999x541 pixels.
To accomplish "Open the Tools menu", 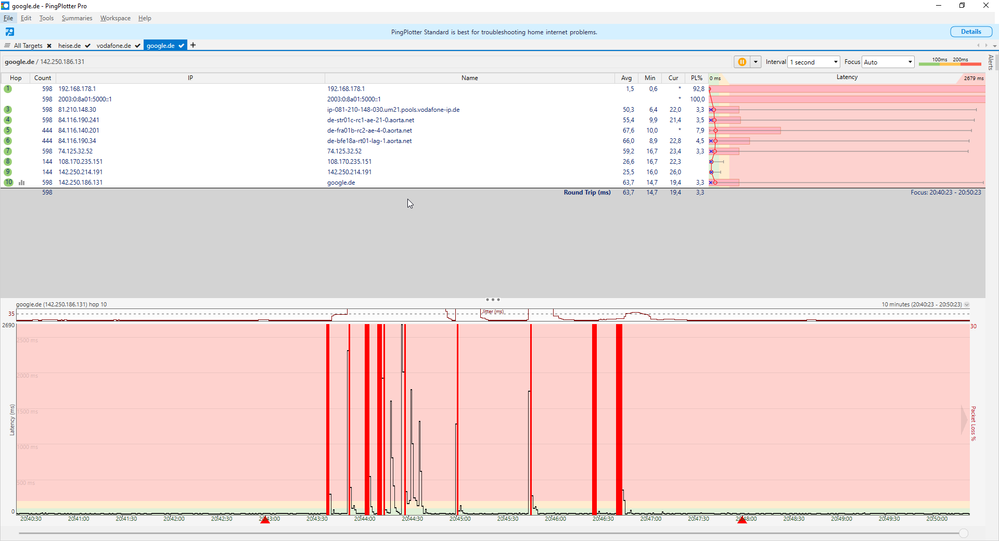I will coord(47,18).
